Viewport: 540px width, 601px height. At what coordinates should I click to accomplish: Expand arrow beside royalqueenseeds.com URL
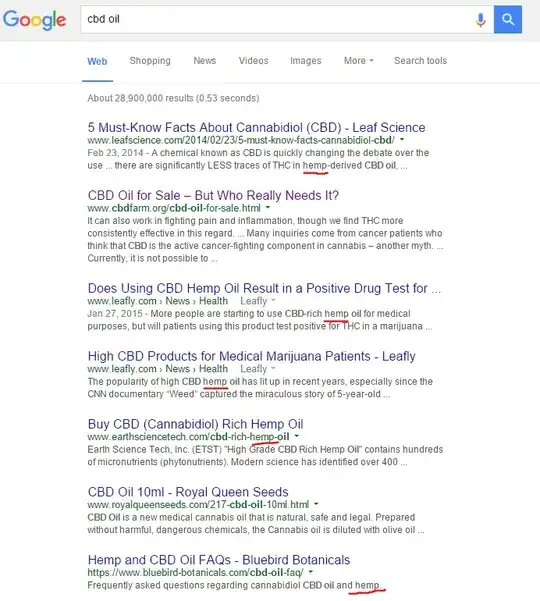tap(316, 504)
